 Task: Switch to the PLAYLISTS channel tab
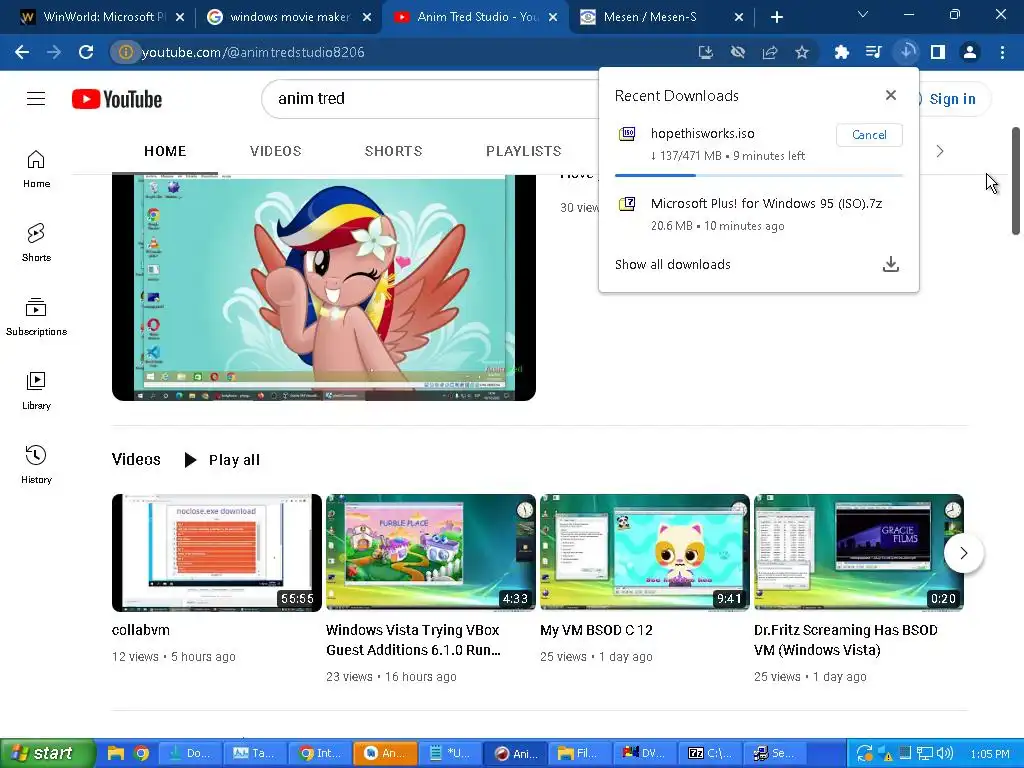pos(524,152)
